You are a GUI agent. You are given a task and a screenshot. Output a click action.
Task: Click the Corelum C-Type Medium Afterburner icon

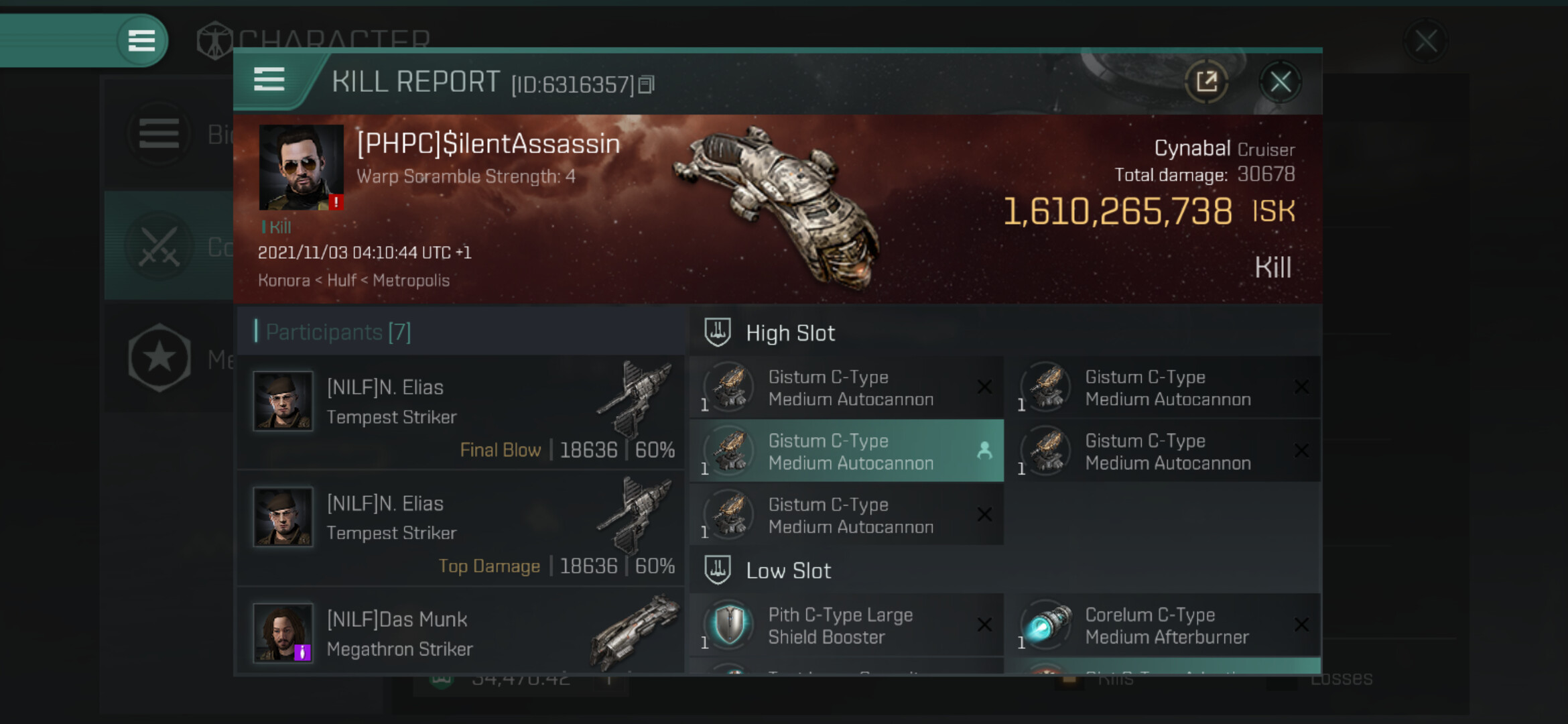coord(1047,625)
